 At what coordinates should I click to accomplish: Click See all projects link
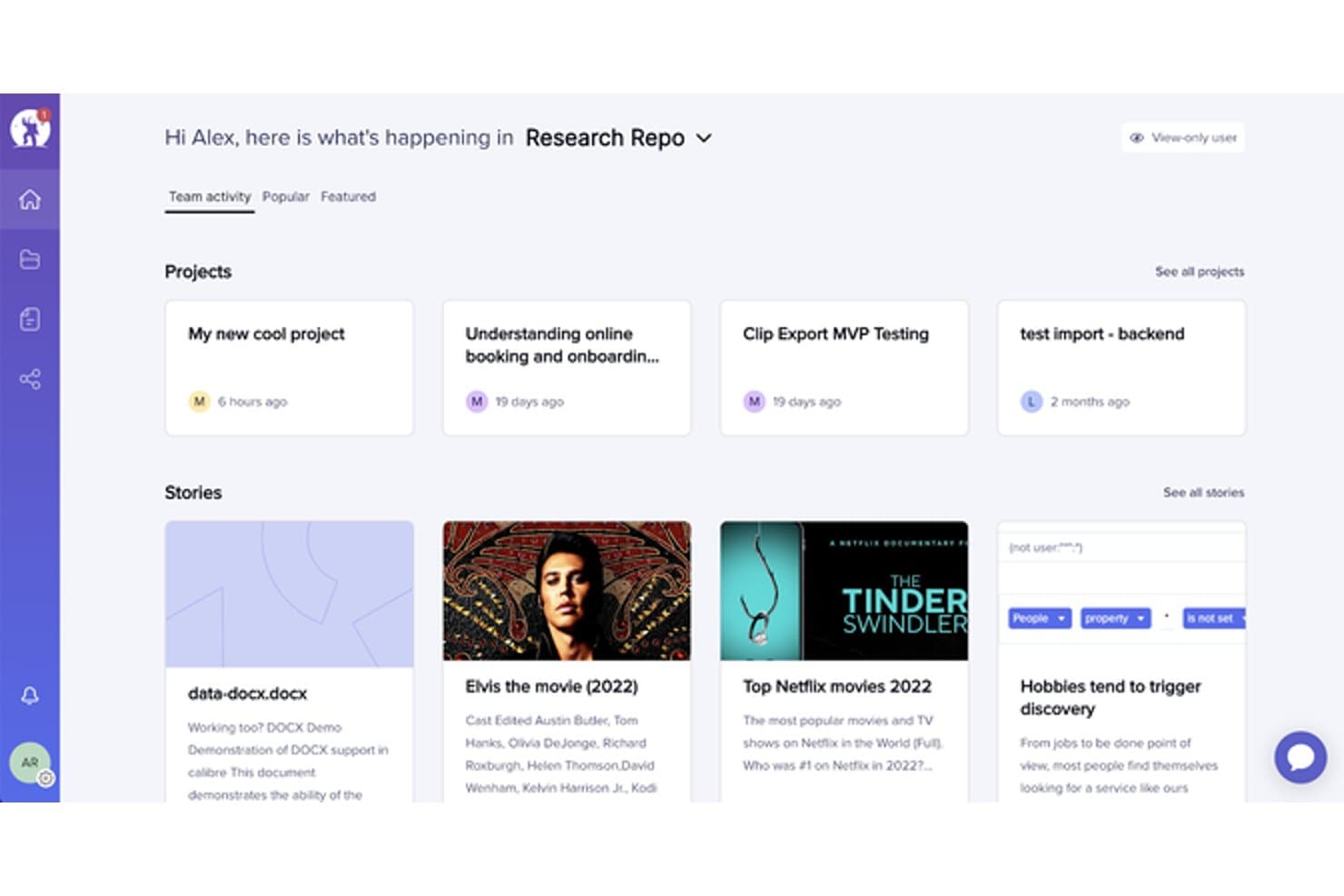(x=1200, y=271)
